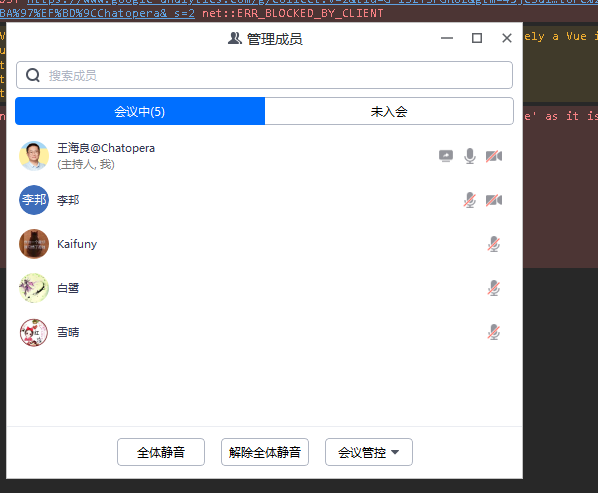Click 李邦's blue avatar
This screenshot has height=493, width=598.
pyautogui.click(x=34, y=200)
